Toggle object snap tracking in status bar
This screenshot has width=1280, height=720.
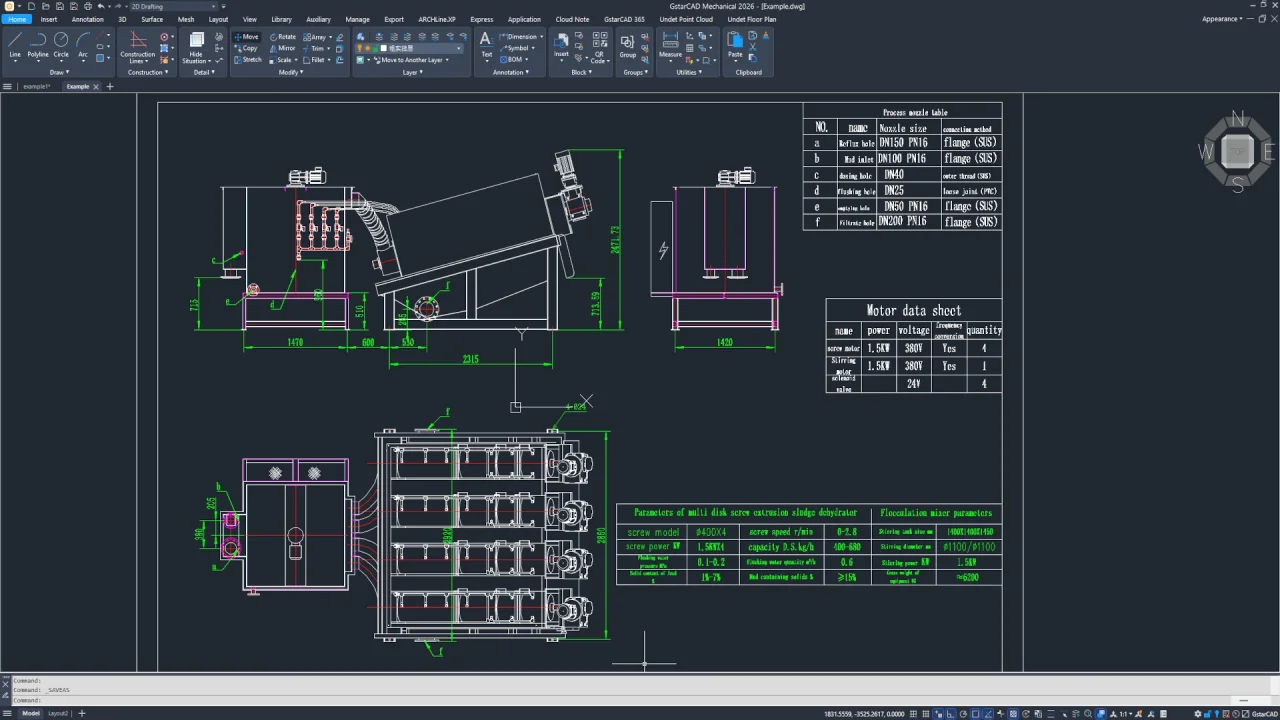(x=988, y=713)
